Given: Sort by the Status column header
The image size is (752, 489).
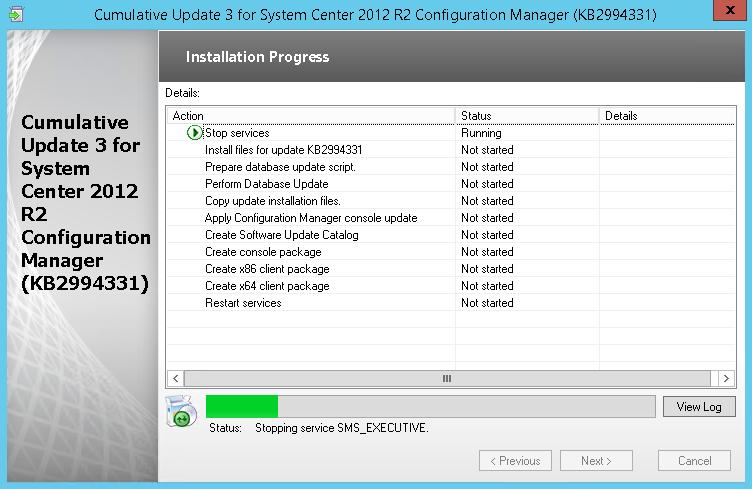Looking at the screenshot, I should pyautogui.click(x=527, y=116).
